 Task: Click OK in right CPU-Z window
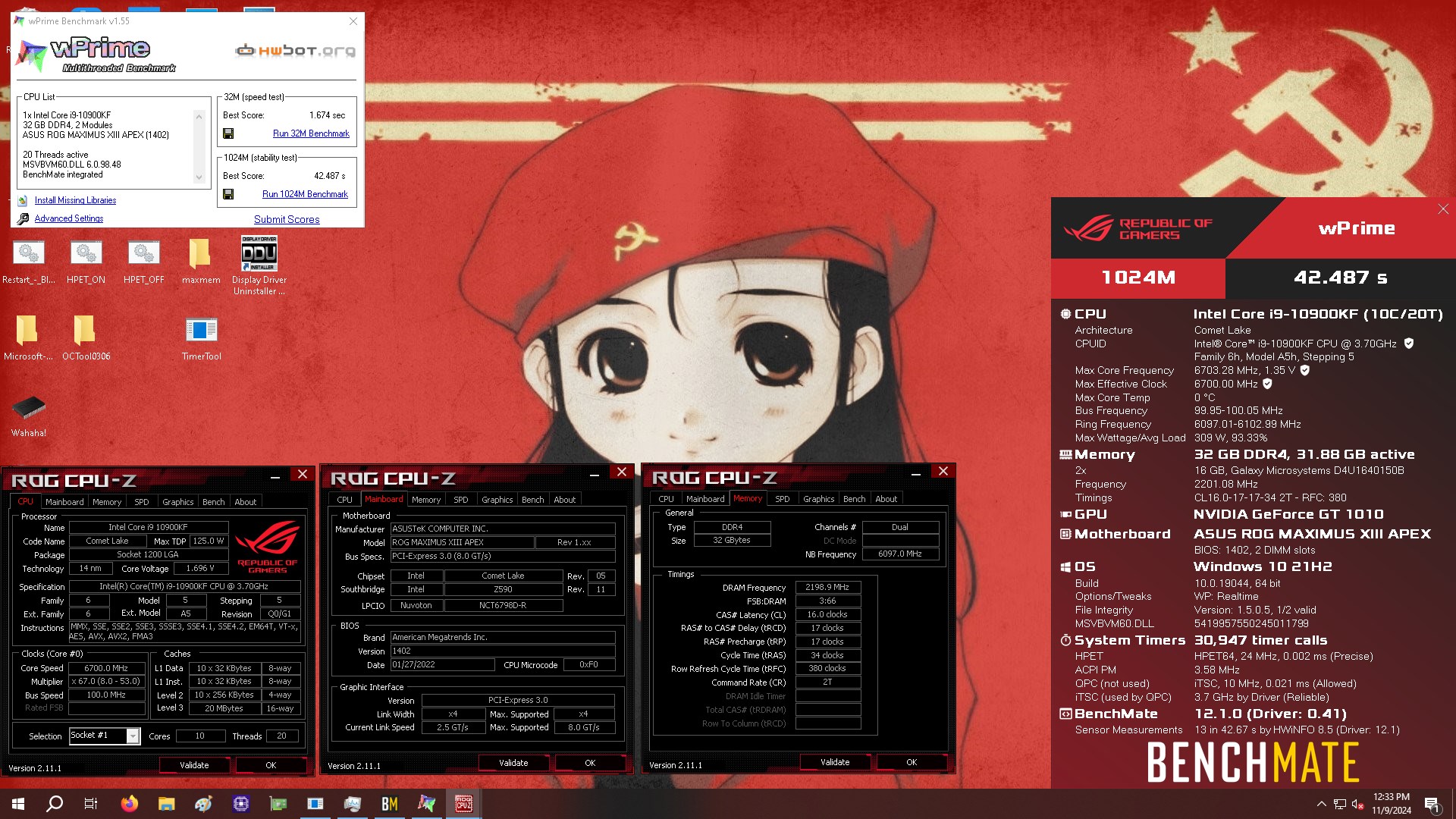point(912,762)
